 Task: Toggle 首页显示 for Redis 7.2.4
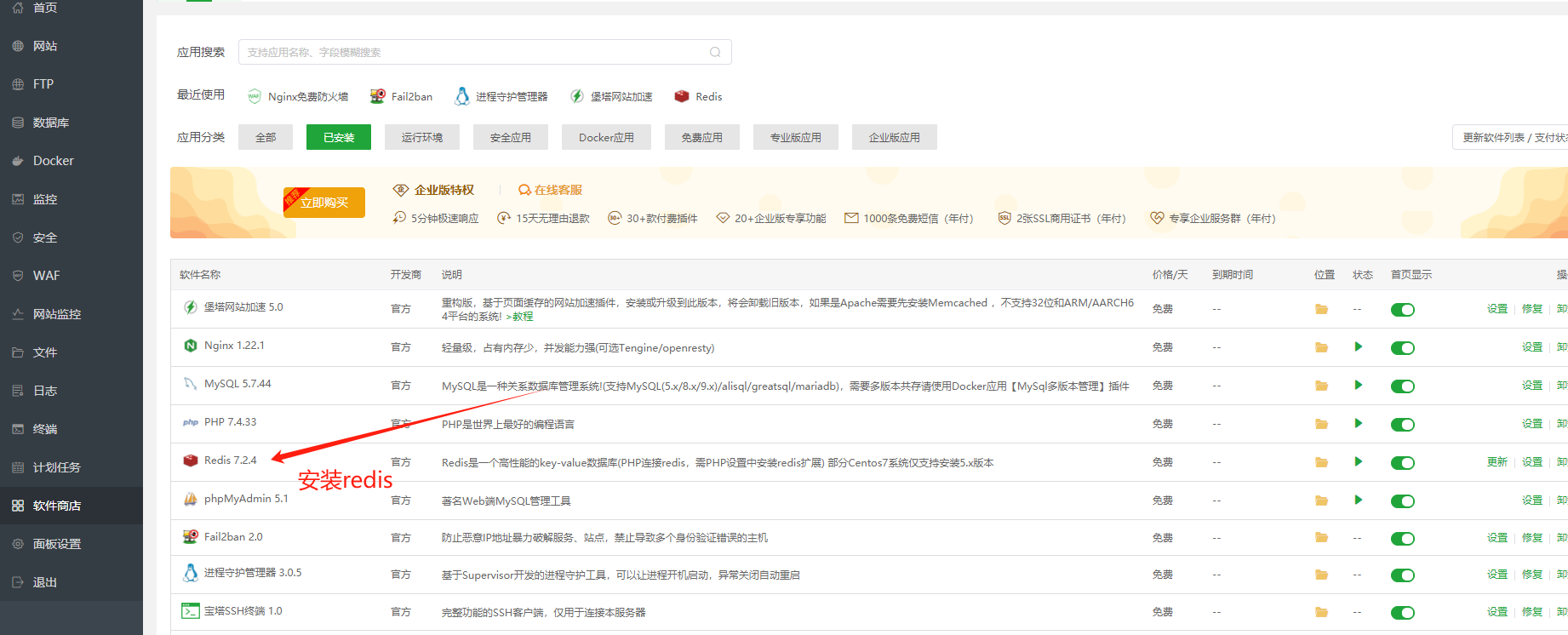tap(1403, 463)
